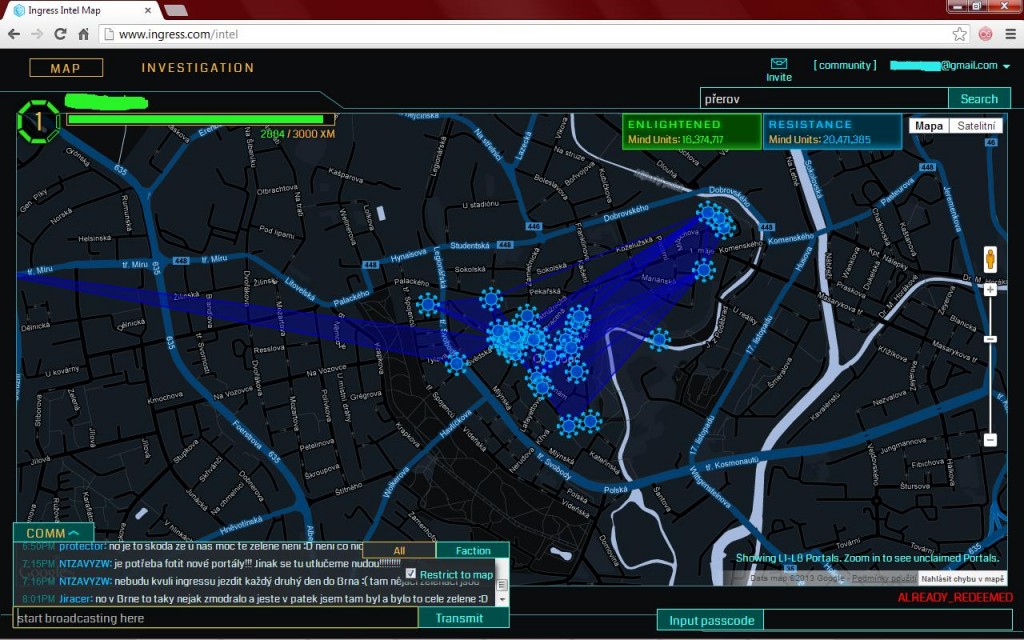Switch COMM to the Faction tab

(473, 551)
